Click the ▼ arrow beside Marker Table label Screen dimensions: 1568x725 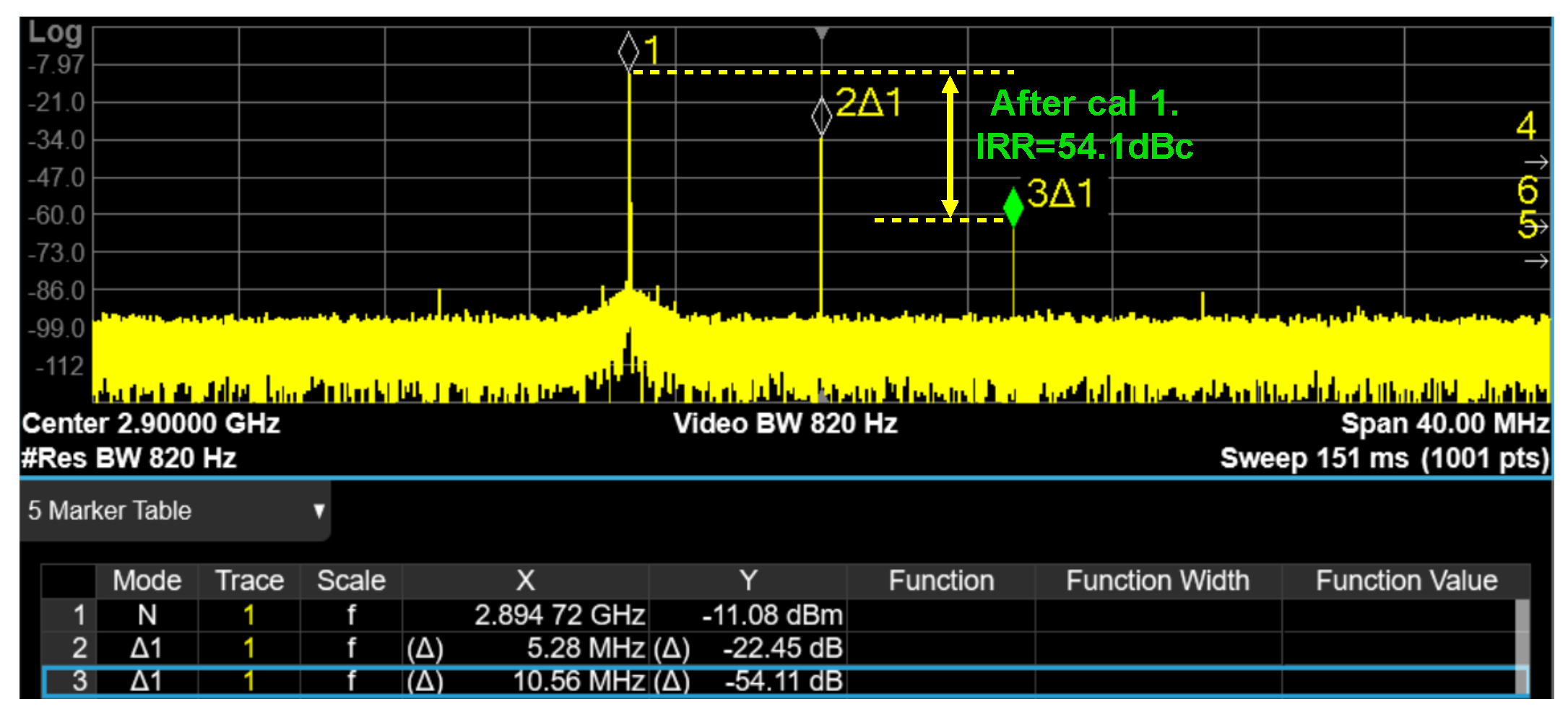(321, 511)
